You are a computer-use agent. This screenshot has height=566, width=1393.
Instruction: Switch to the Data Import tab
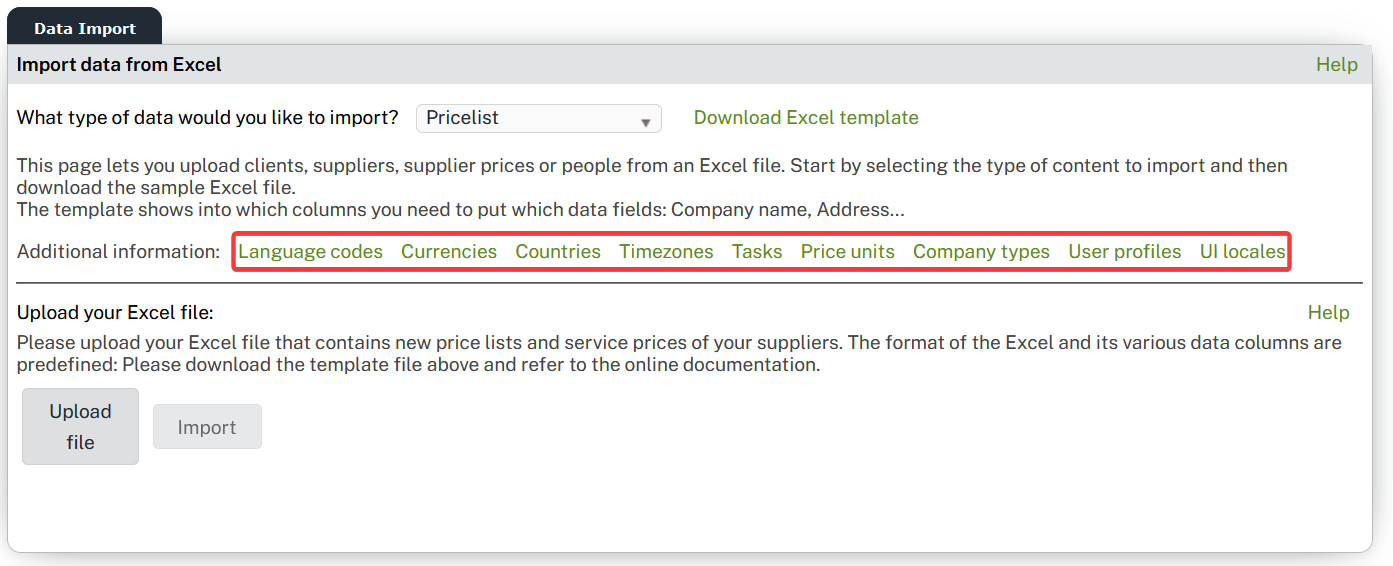point(85,28)
